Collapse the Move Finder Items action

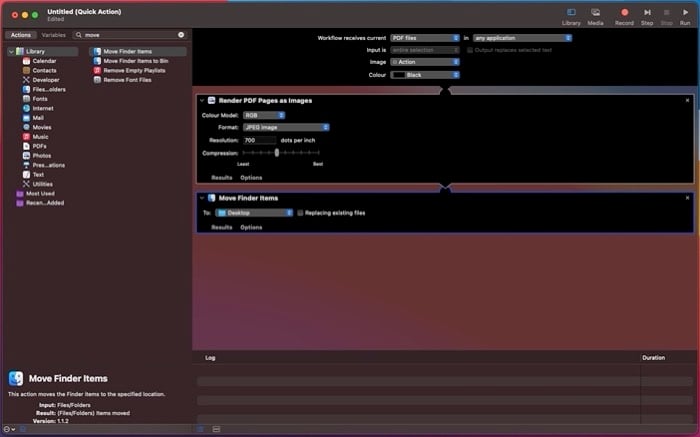coord(202,198)
